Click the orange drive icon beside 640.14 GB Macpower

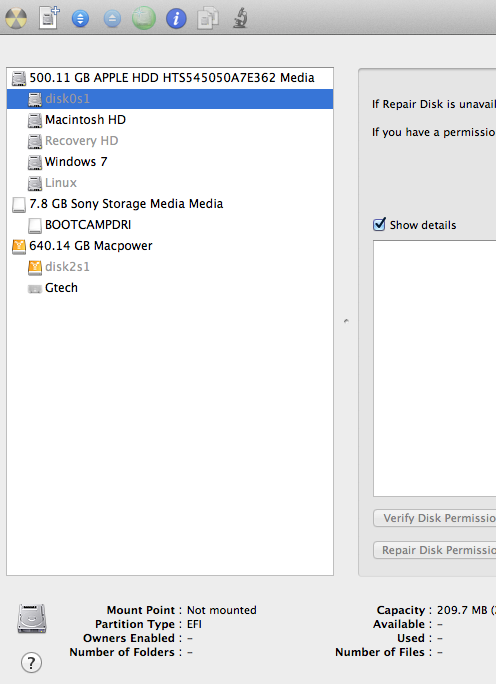[x=19, y=246]
